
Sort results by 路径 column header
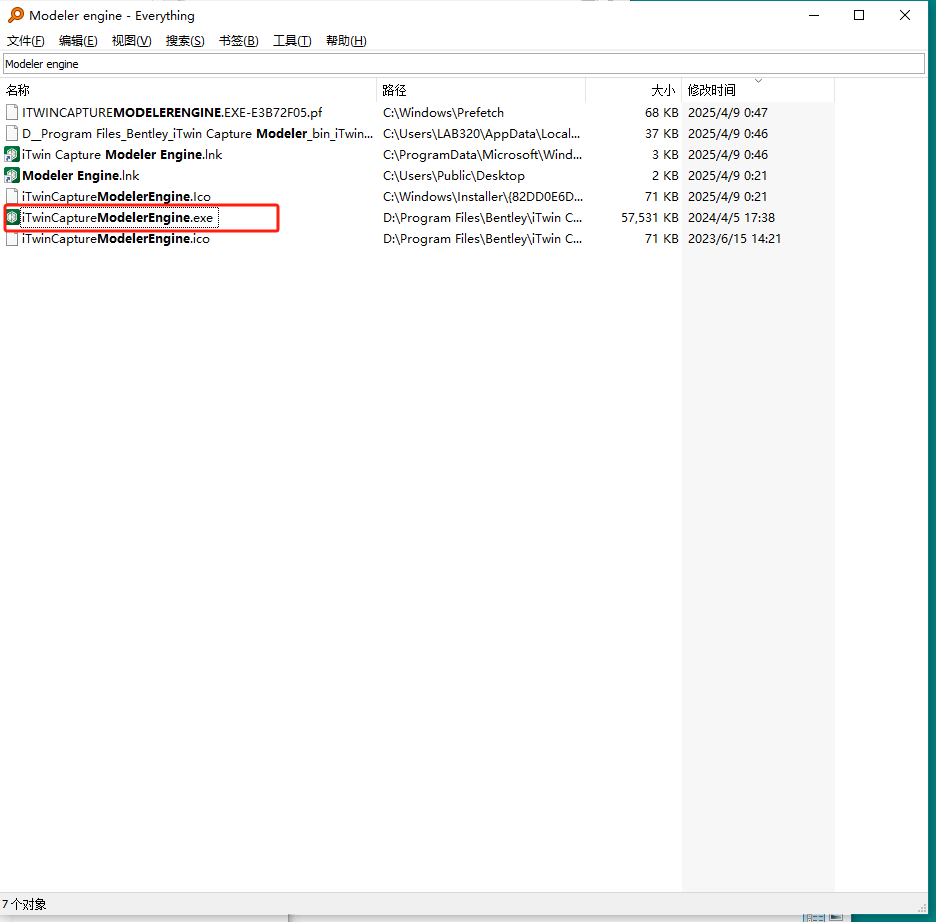tap(481, 90)
